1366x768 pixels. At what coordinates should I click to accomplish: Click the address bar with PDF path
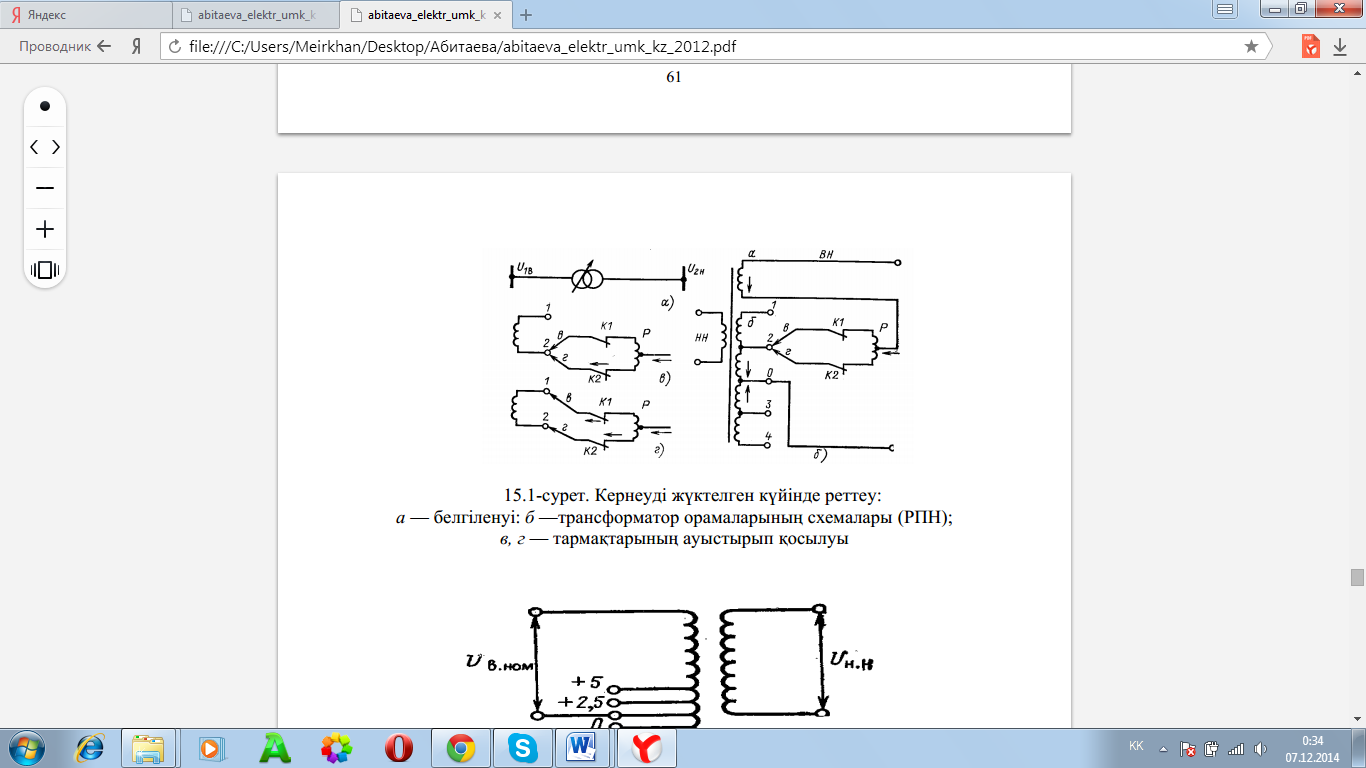click(x=700, y=46)
